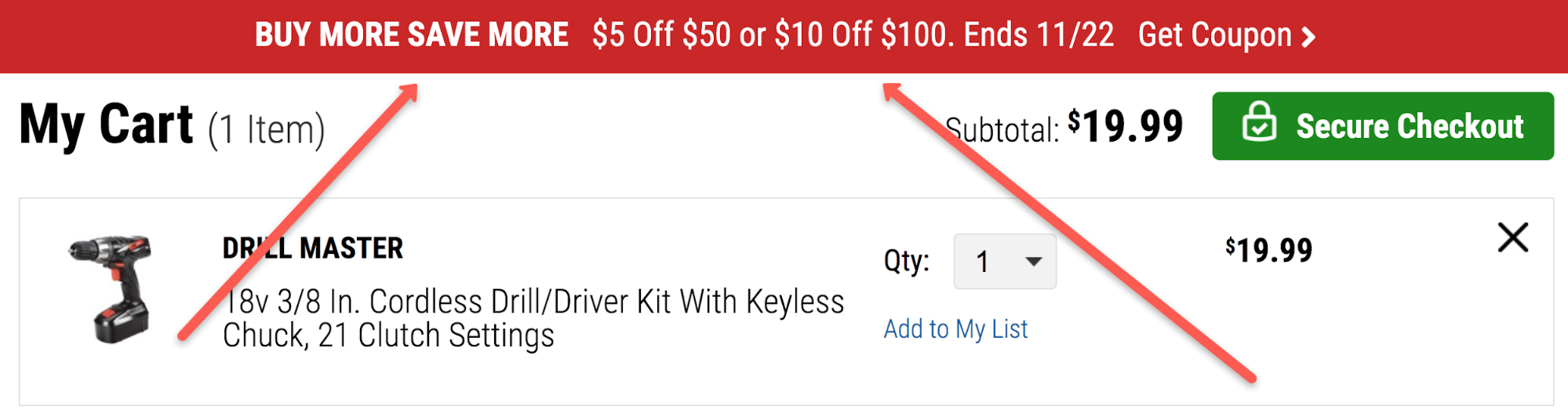
Task: Click the item price $19.99 in the cart row
Action: click(1268, 251)
